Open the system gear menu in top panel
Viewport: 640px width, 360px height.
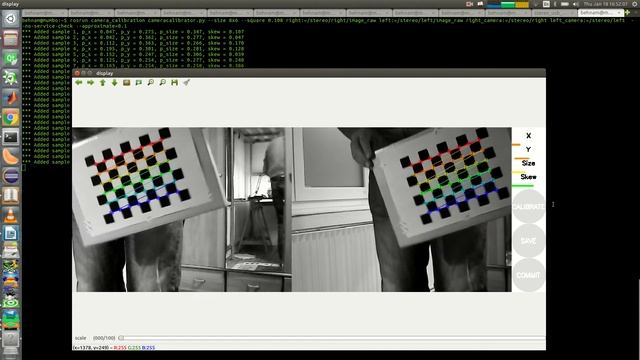click(x=635, y=4)
